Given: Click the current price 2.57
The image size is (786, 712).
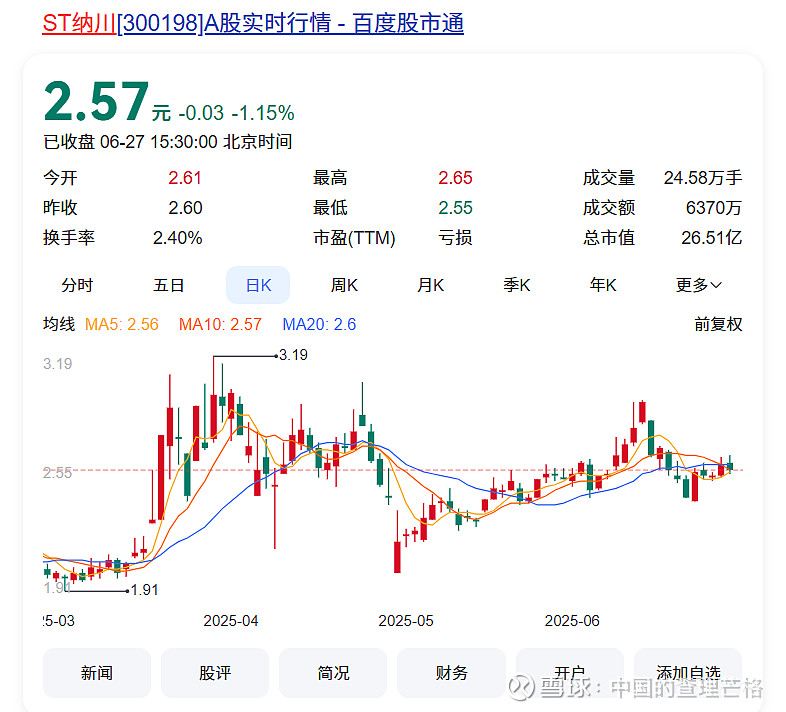Looking at the screenshot, I should coord(96,102).
